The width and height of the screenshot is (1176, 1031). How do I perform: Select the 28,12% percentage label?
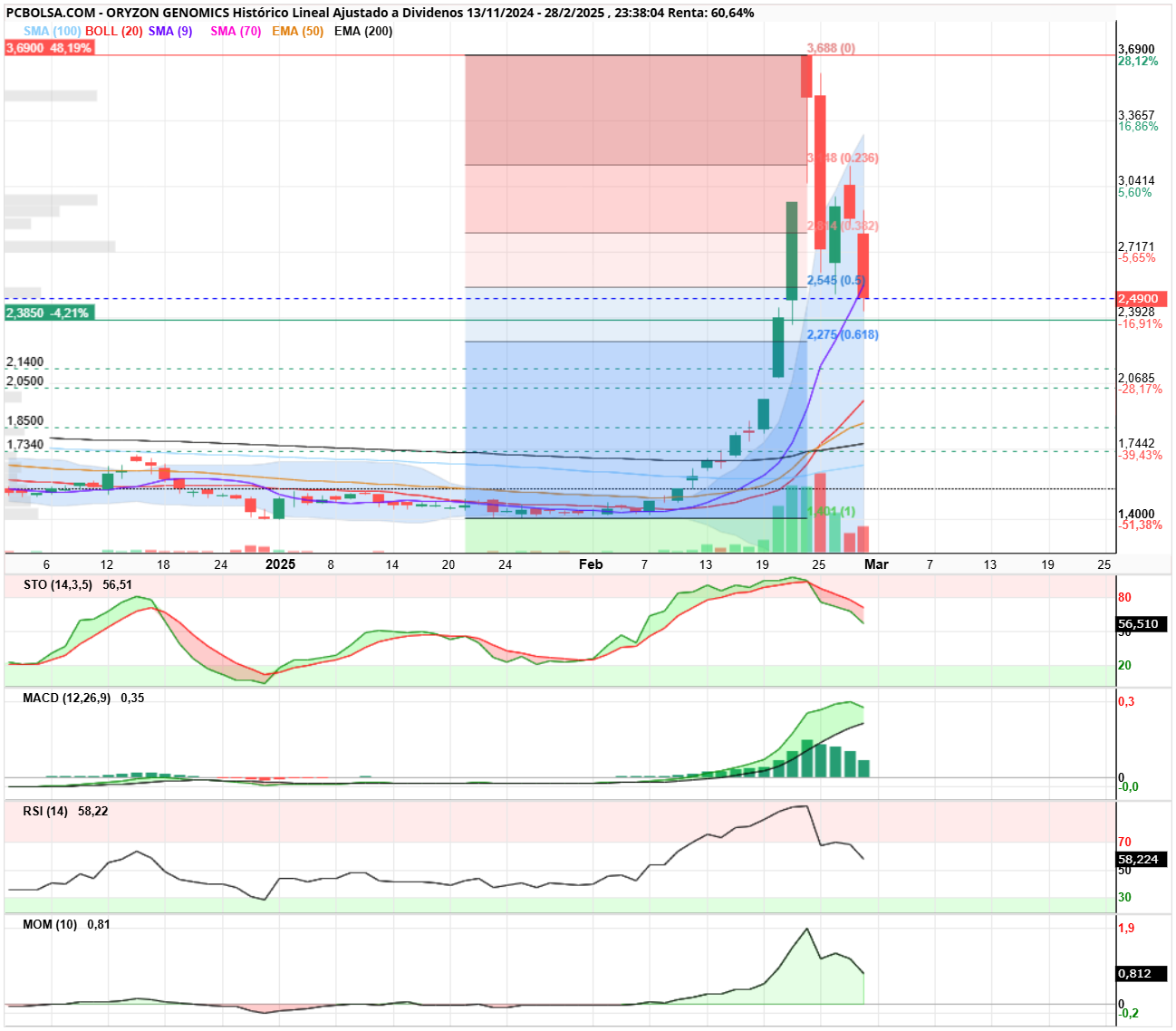(1138, 61)
